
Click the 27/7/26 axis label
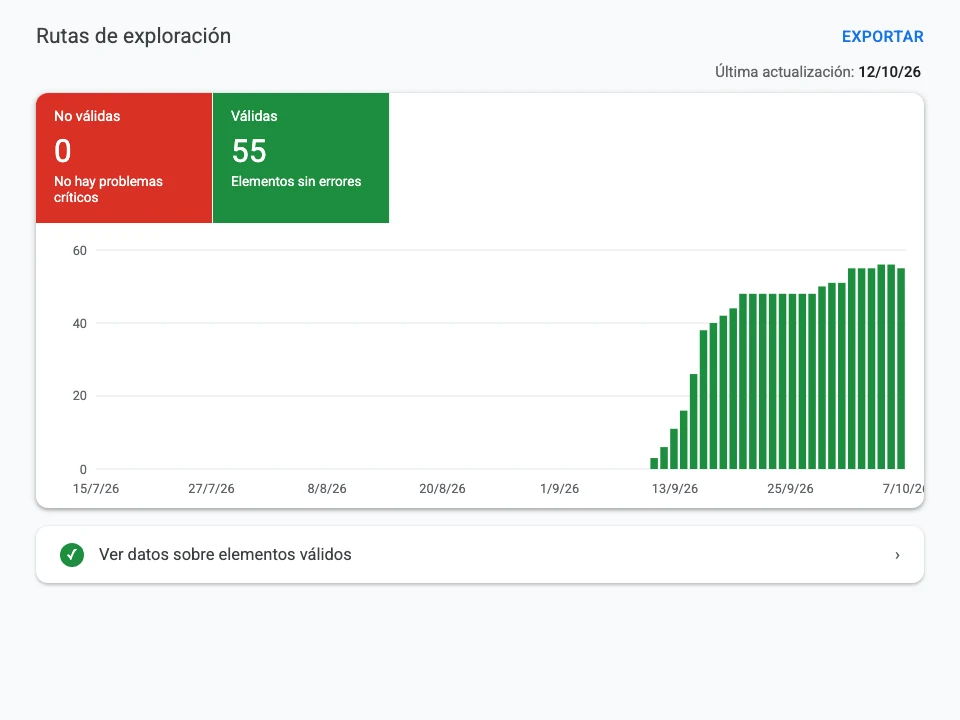click(211, 489)
